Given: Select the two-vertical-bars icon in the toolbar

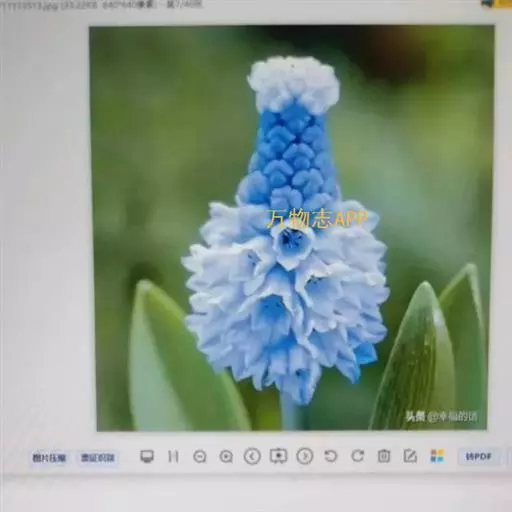Looking at the screenshot, I should 173,456.
